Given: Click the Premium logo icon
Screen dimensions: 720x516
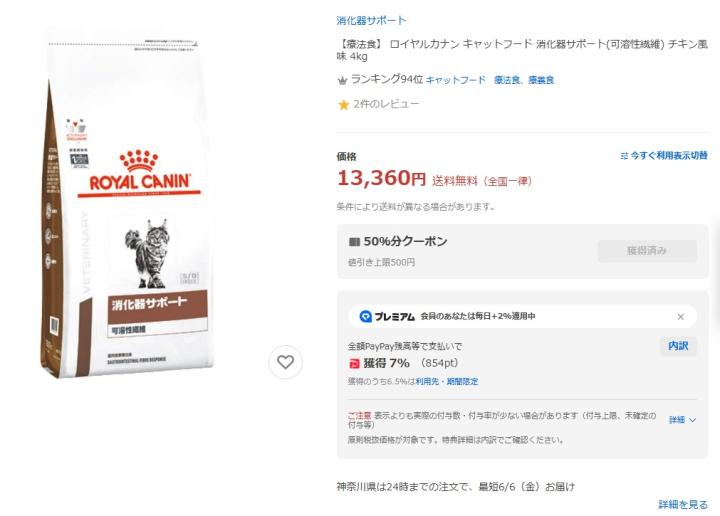Looking at the screenshot, I should (366, 316).
